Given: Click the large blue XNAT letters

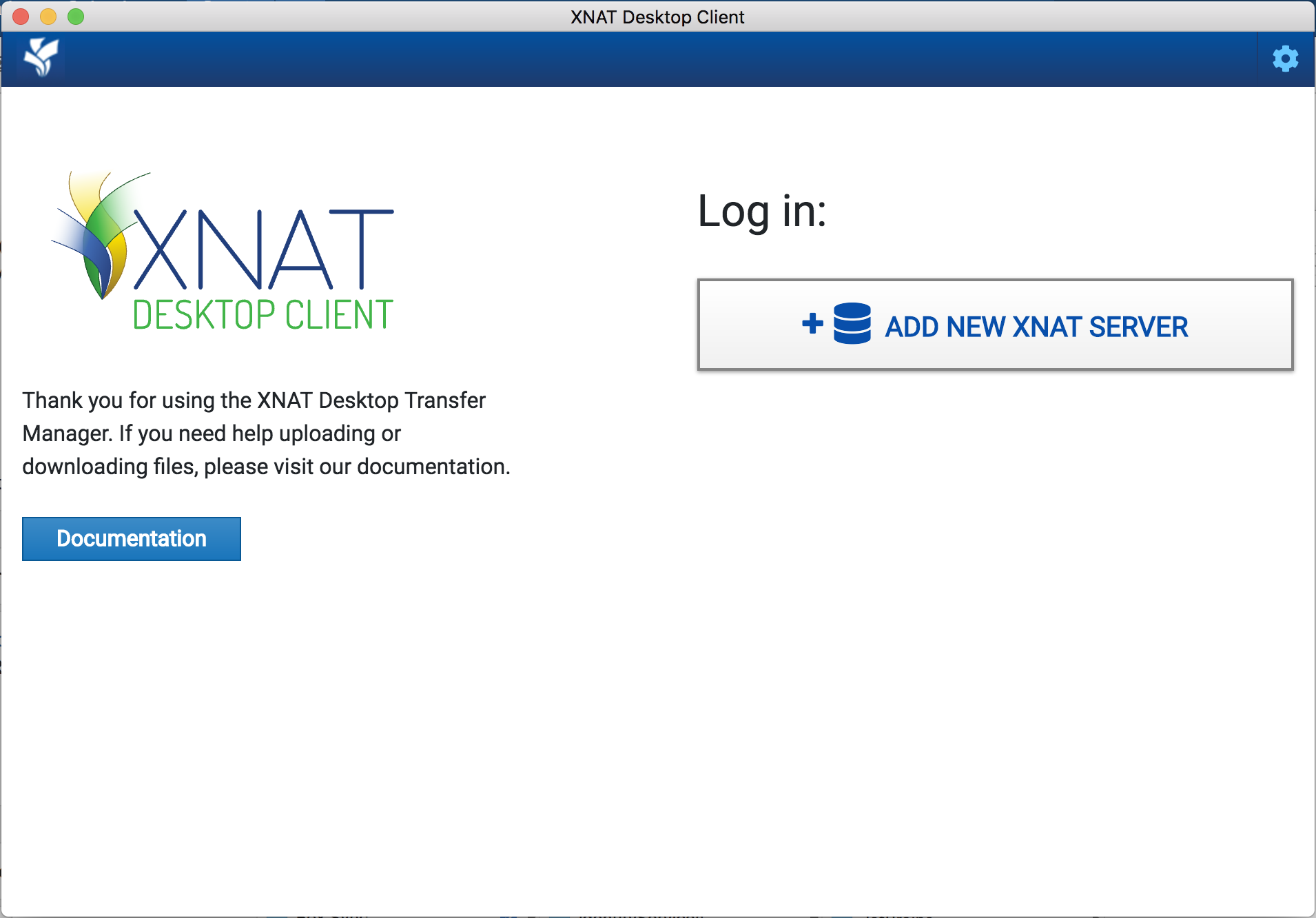Looking at the screenshot, I should [x=265, y=249].
